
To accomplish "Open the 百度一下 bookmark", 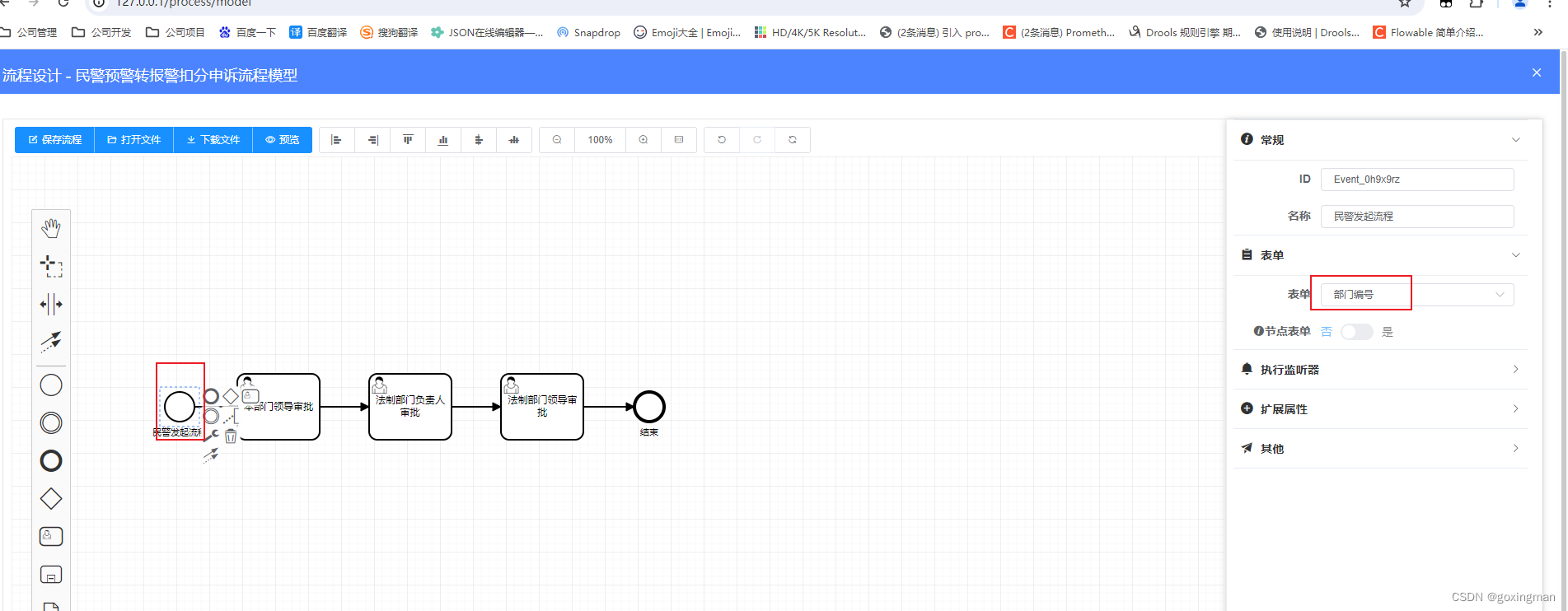I will [247, 32].
